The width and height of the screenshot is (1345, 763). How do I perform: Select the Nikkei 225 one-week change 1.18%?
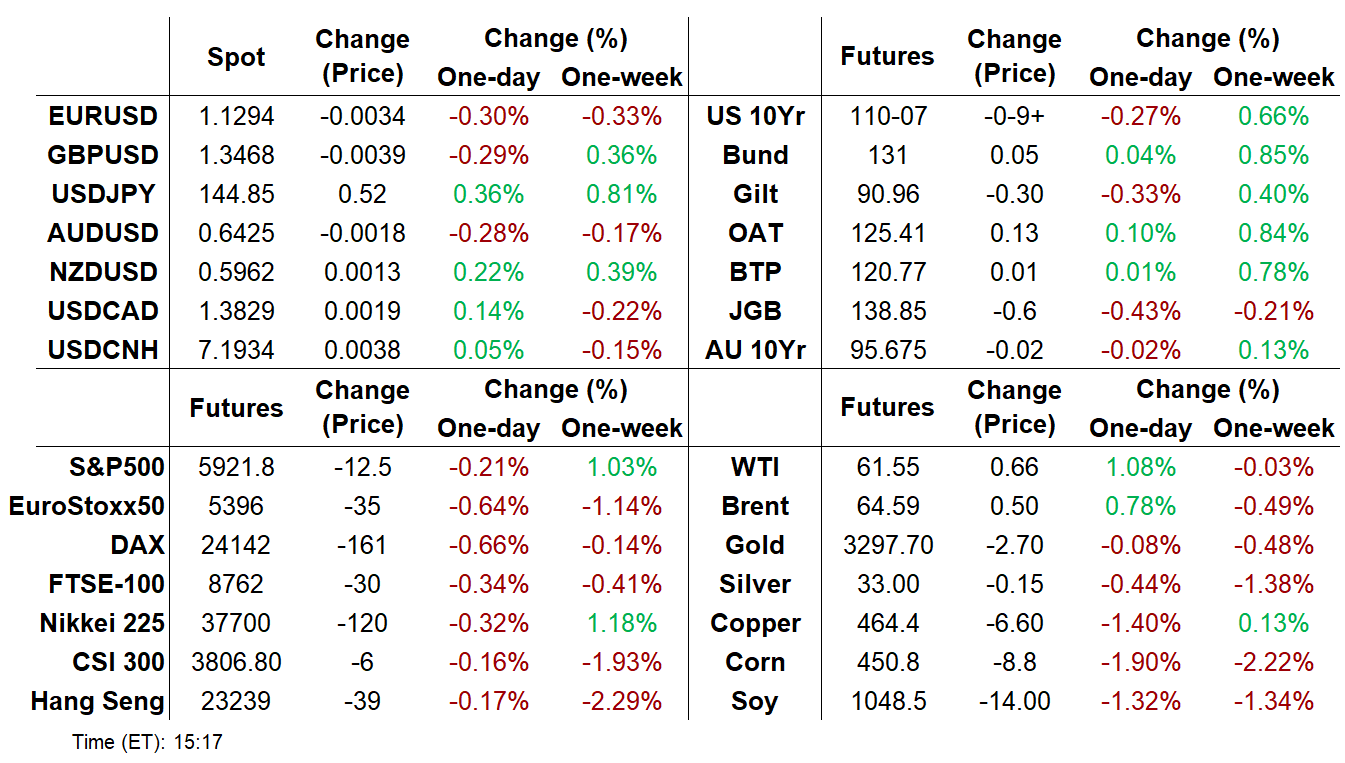click(x=621, y=623)
